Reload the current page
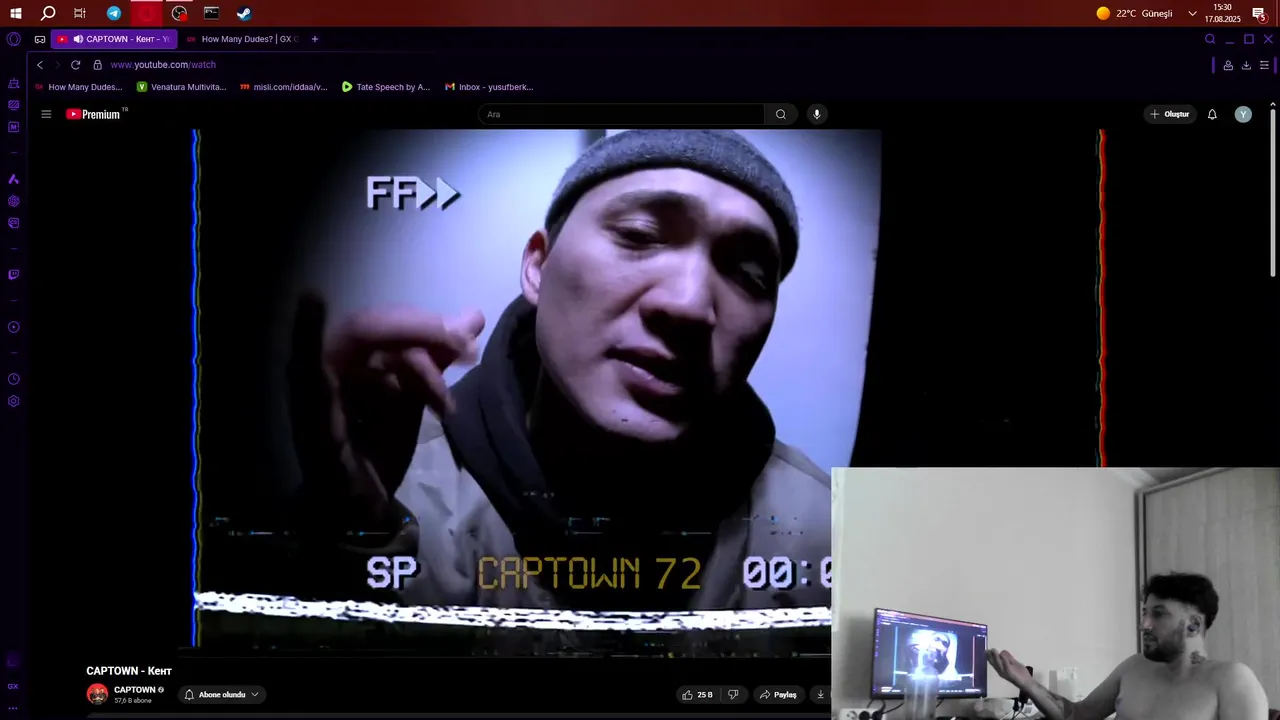Screen dimensions: 1280x720 [75, 64]
